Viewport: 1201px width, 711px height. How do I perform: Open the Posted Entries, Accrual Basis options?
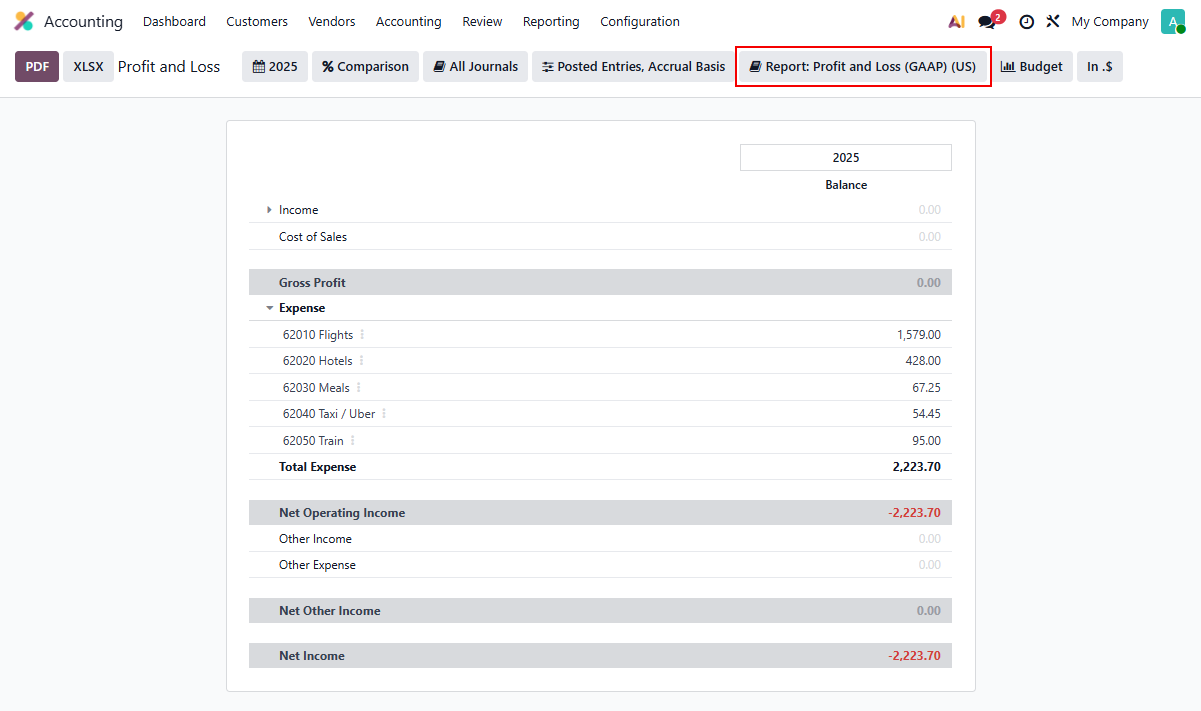(x=633, y=67)
